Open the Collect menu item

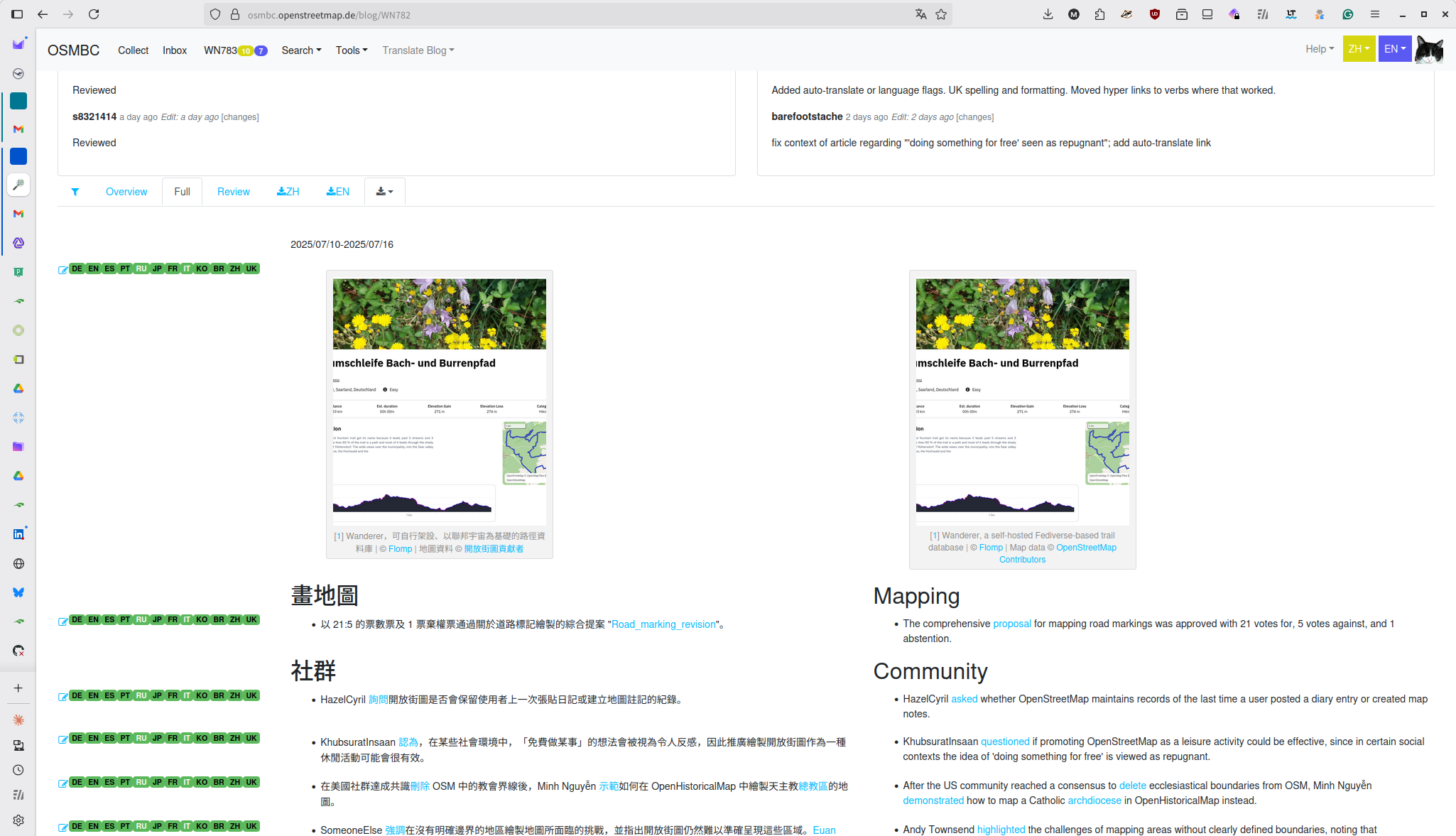[133, 50]
